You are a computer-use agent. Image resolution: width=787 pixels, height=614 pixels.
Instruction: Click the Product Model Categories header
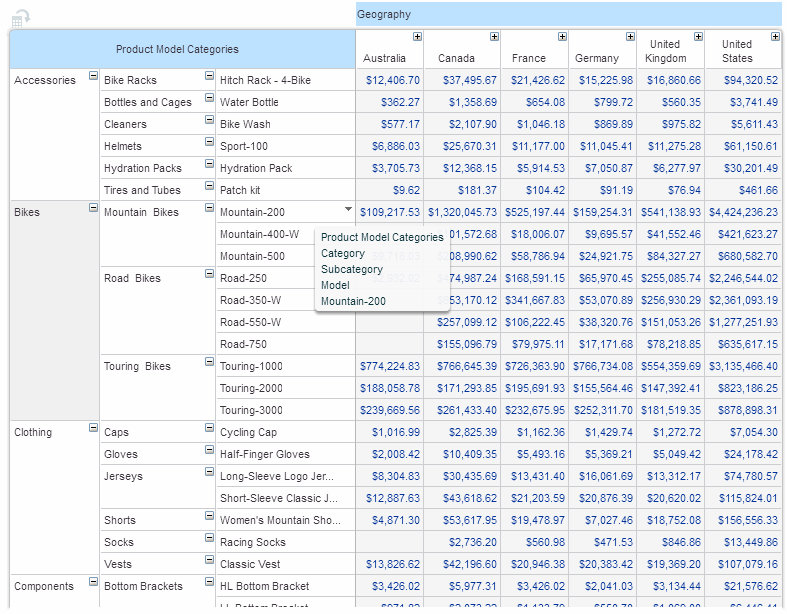click(177, 50)
